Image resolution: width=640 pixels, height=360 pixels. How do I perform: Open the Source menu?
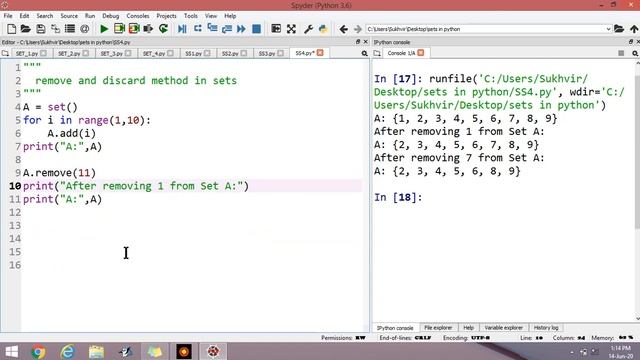click(69, 16)
